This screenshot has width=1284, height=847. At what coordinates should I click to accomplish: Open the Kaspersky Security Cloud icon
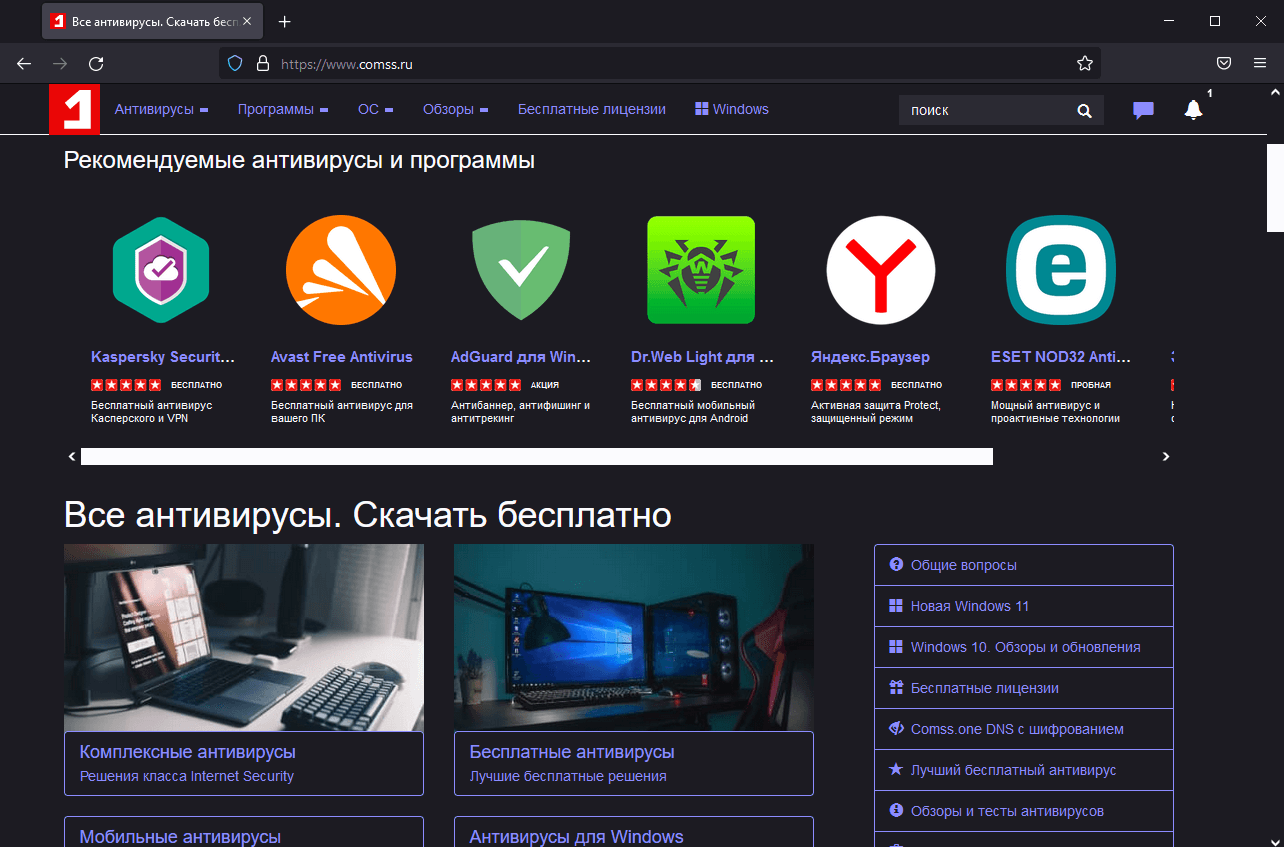(x=161, y=270)
